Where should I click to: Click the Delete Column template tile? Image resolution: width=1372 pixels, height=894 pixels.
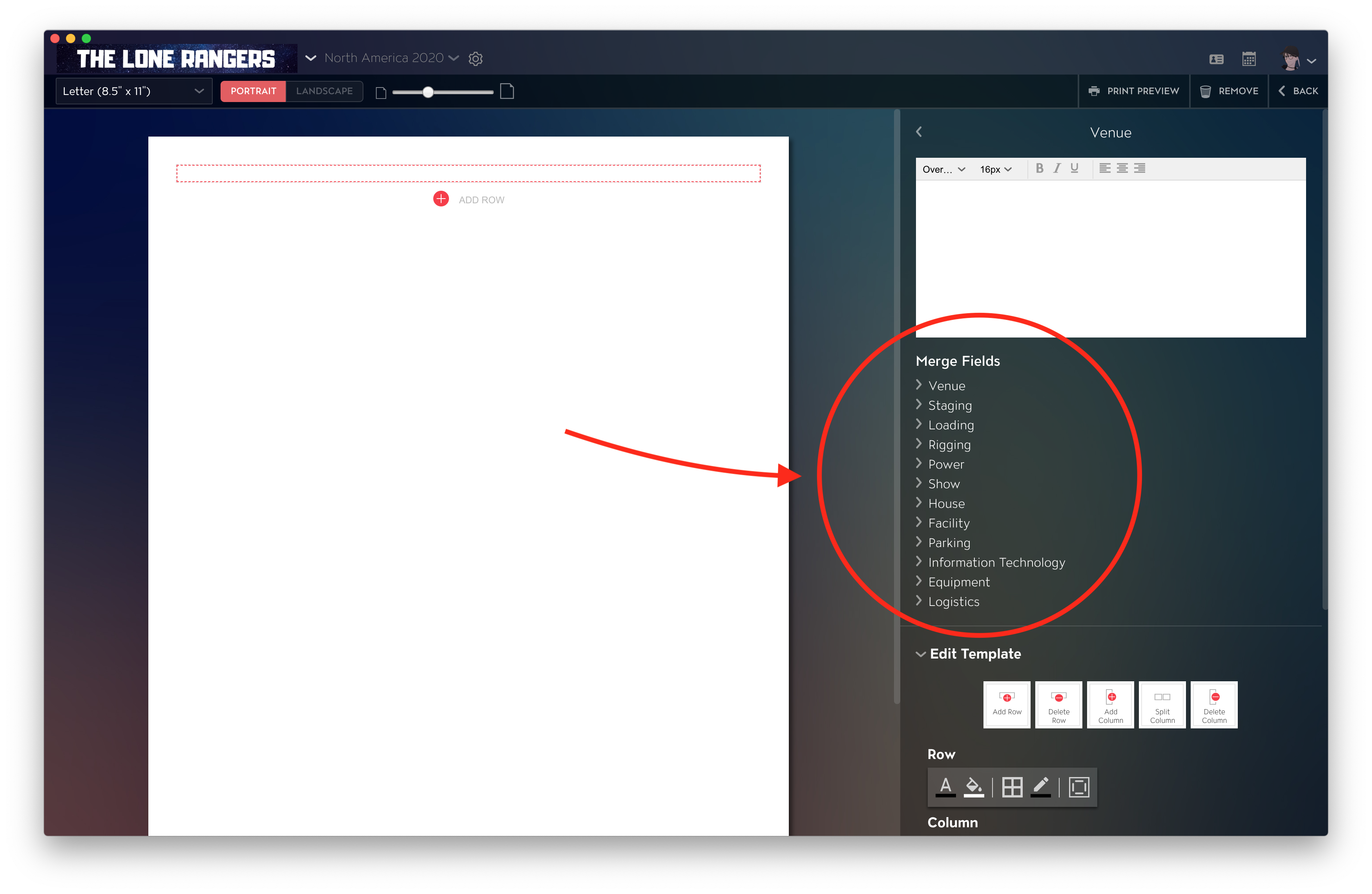(x=1214, y=705)
